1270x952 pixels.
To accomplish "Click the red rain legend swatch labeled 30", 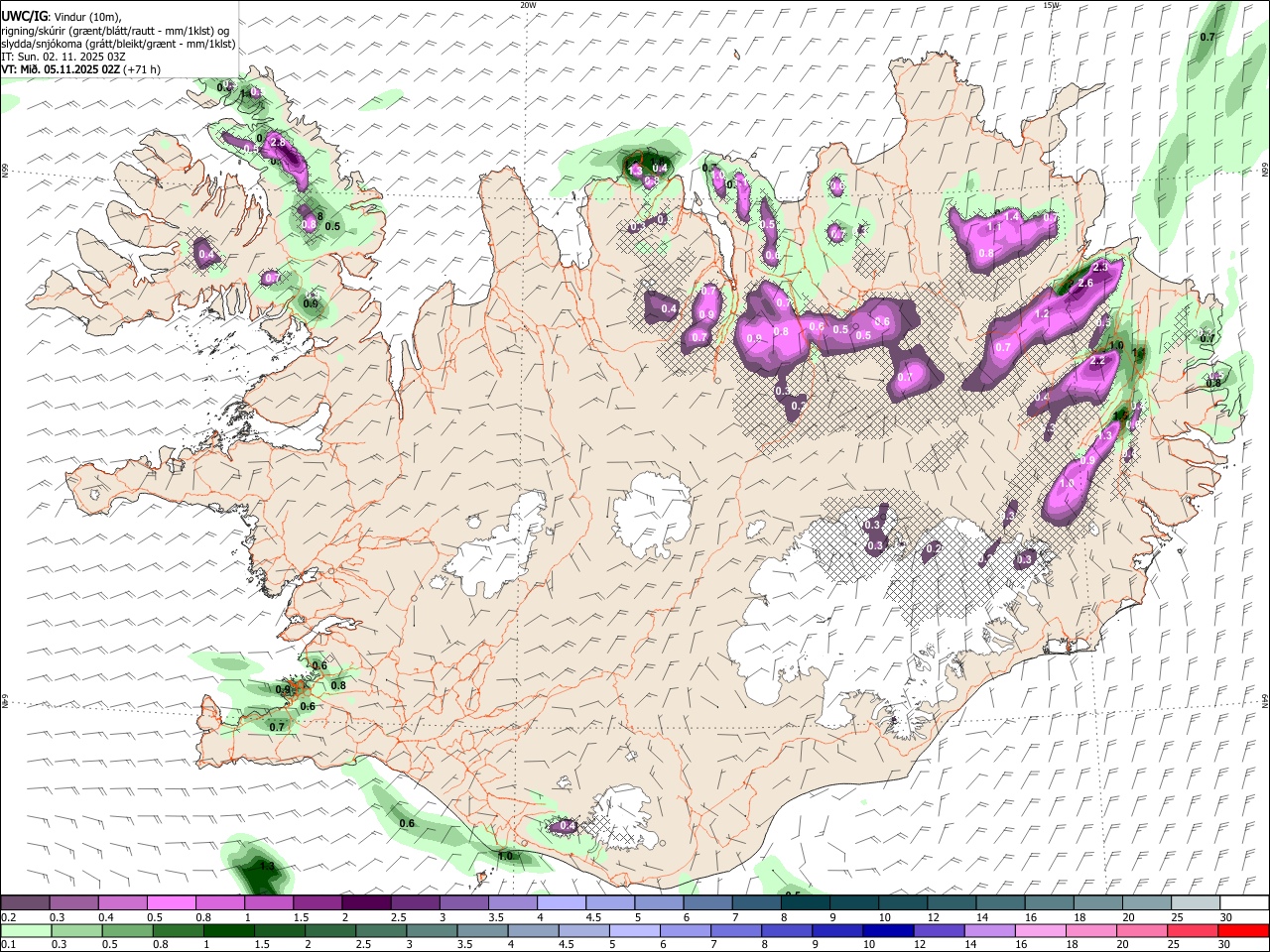I will pyautogui.click(x=1241, y=930).
